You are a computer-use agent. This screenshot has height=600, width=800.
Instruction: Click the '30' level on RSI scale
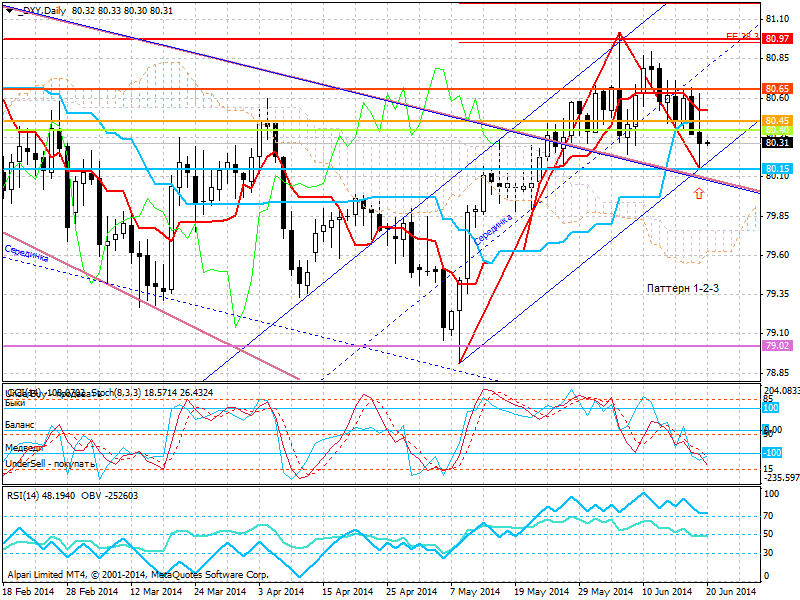pos(768,553)
